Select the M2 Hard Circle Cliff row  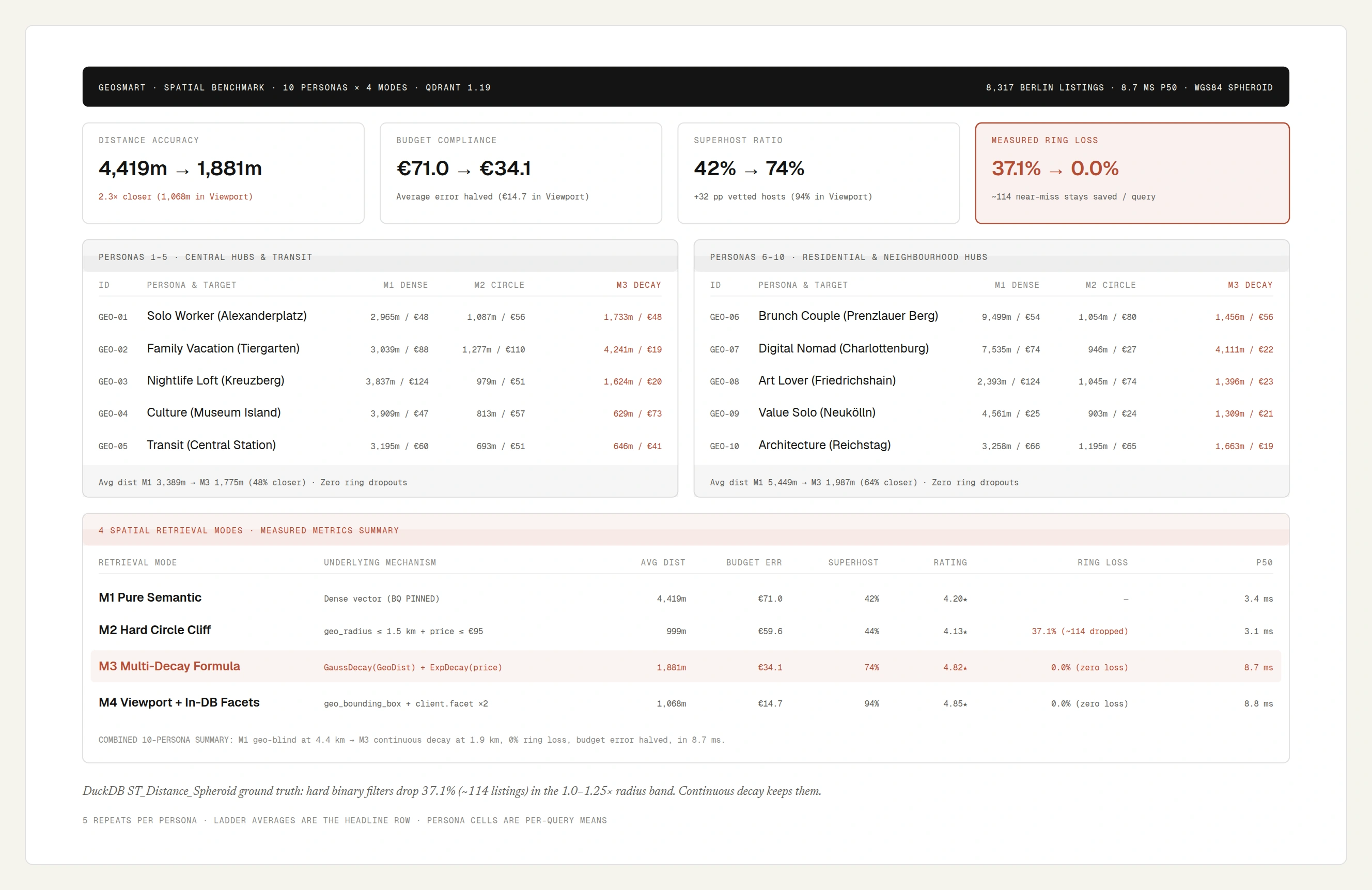685,631
